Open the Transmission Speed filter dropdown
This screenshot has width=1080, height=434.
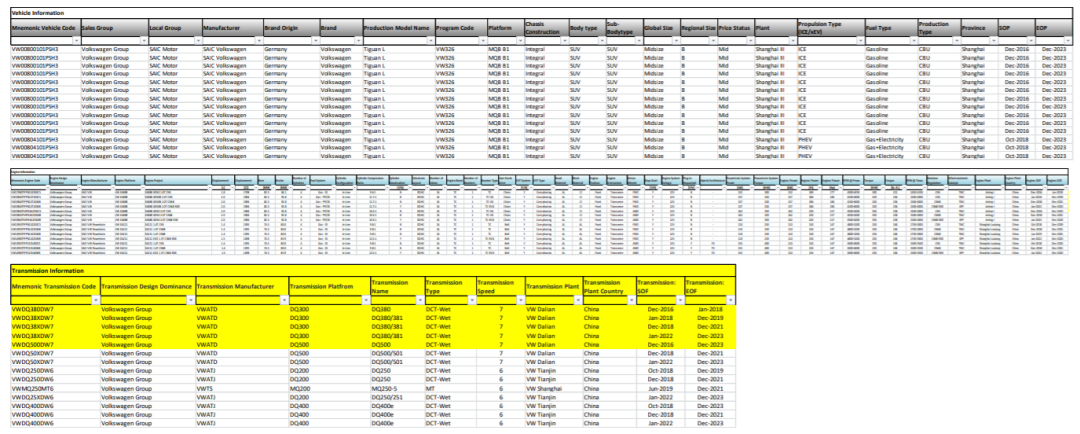coord(520,299)
